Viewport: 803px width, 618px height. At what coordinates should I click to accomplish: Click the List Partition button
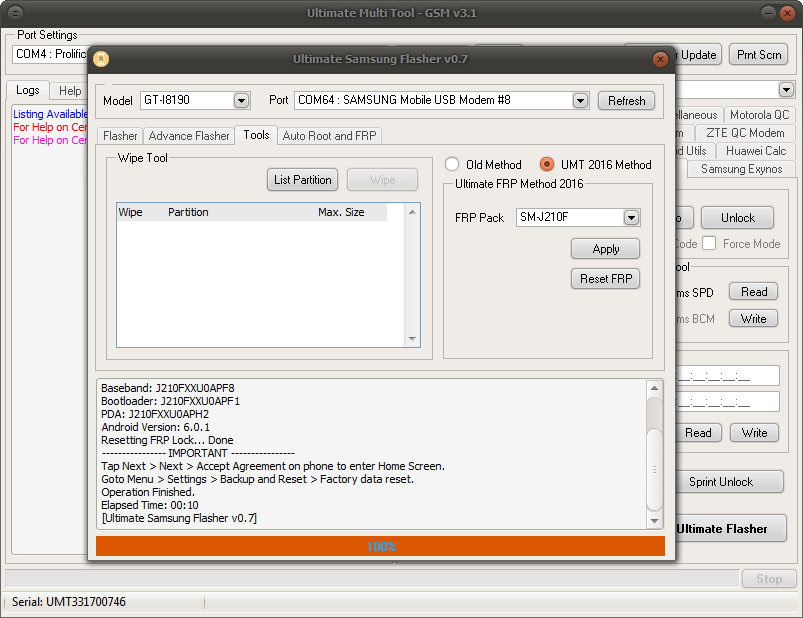click(303, 180)
